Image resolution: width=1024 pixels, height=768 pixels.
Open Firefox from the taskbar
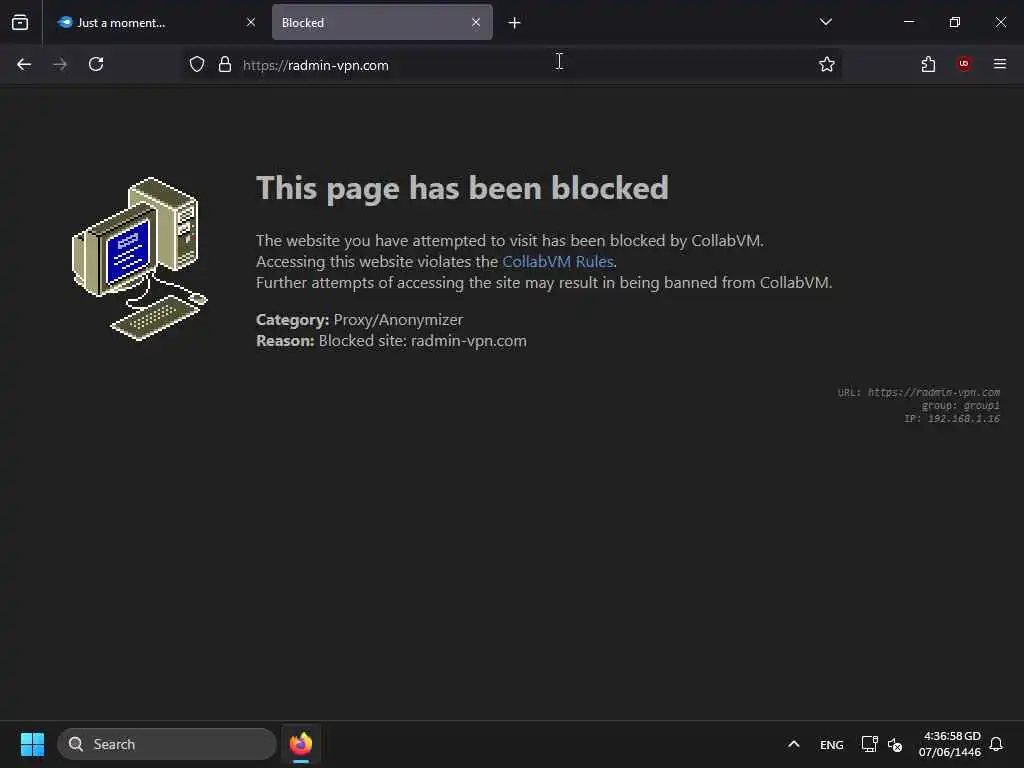click(301, 744)
